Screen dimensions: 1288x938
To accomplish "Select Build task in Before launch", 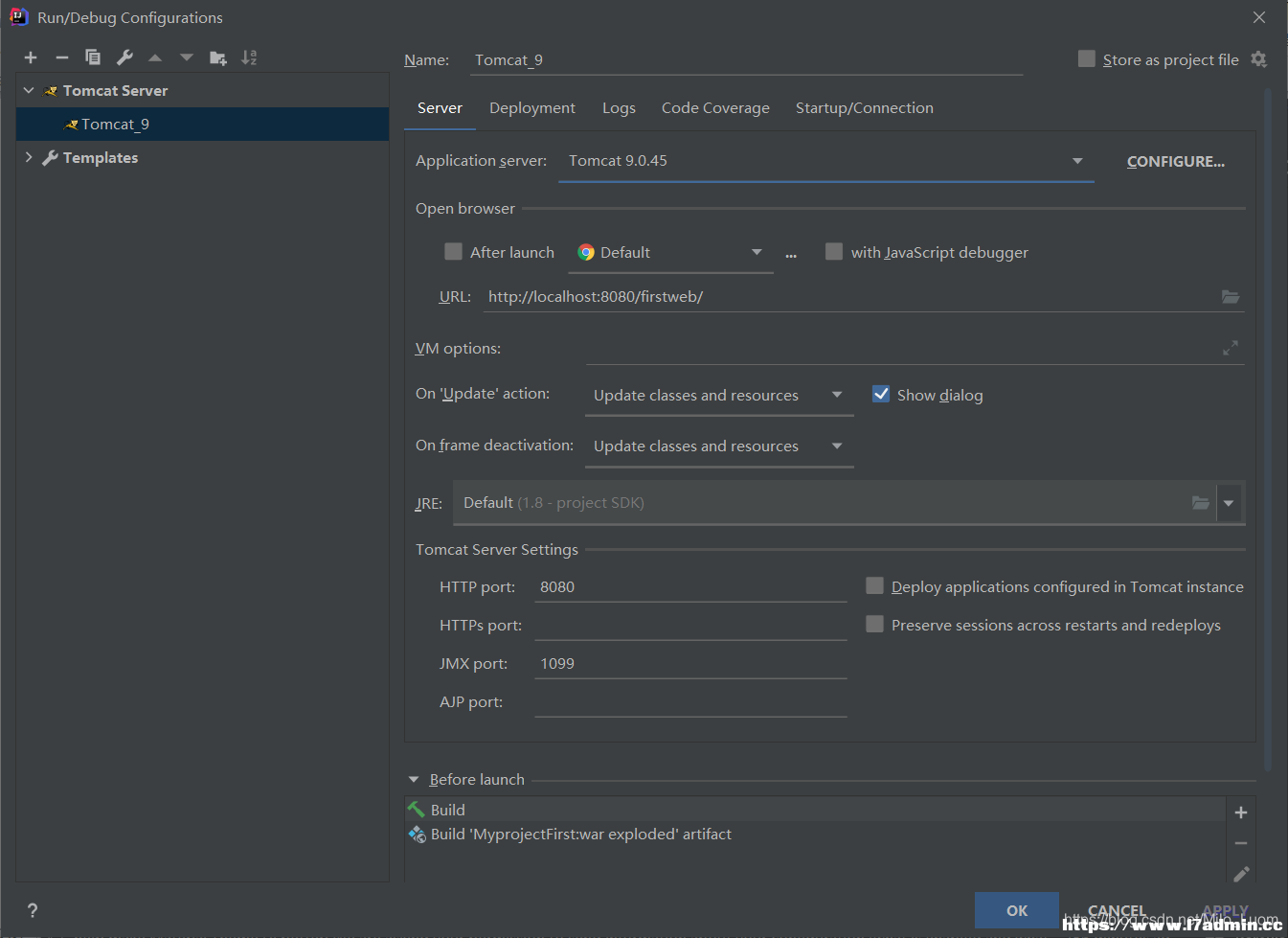I will (x=815, y=810).
